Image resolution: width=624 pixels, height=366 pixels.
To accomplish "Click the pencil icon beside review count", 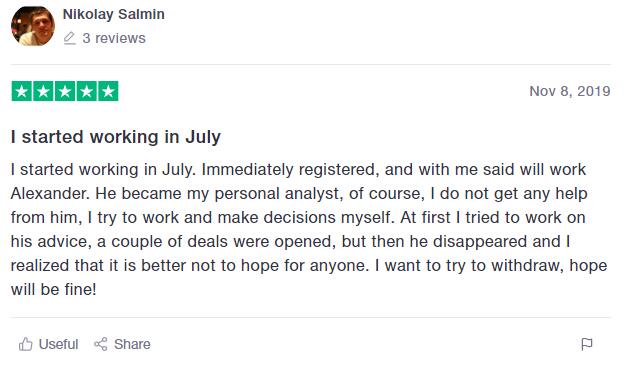I will pos(69,38).
